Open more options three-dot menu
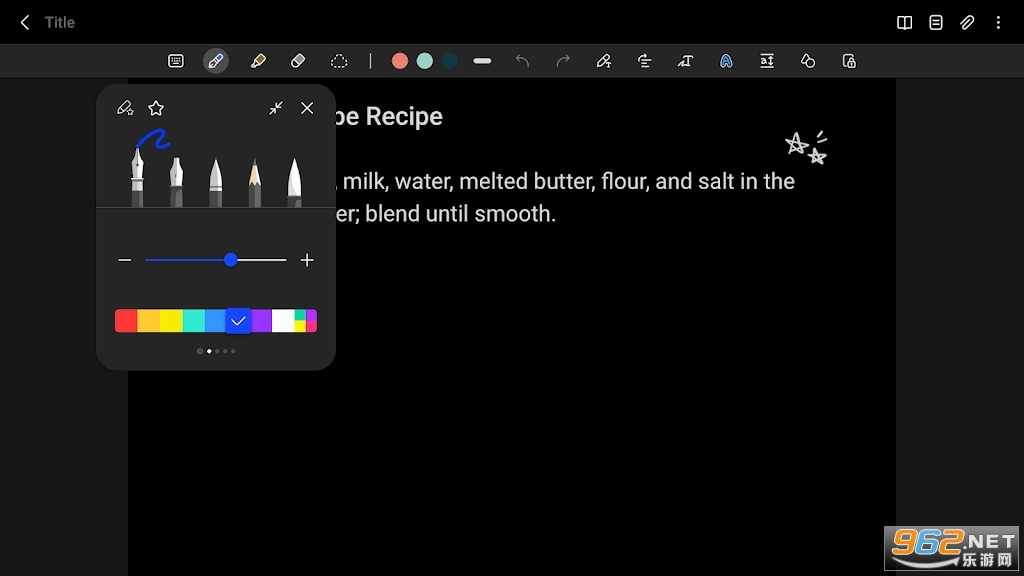Viewport: 1024px width, 576px height. [x=999, y=22]
